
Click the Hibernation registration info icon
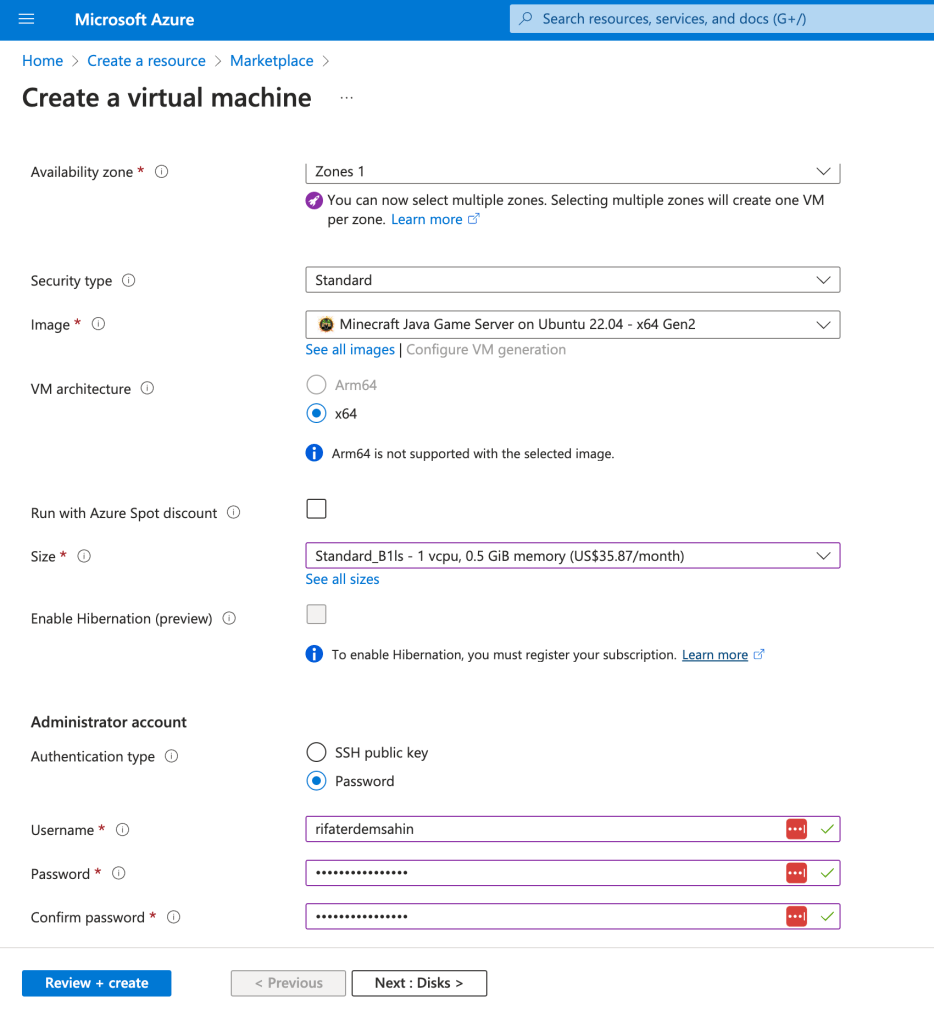[x=314, y=654]
